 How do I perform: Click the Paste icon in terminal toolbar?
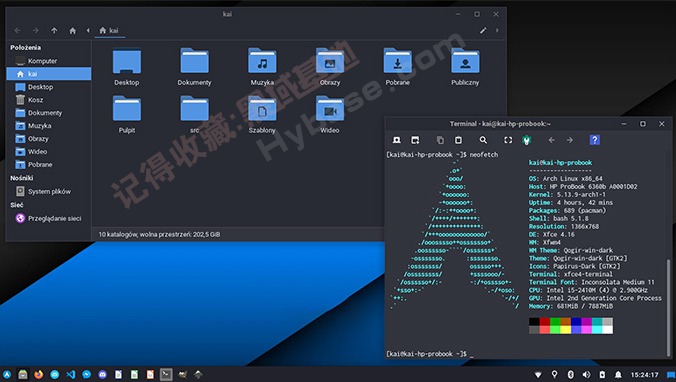(458, 140)
